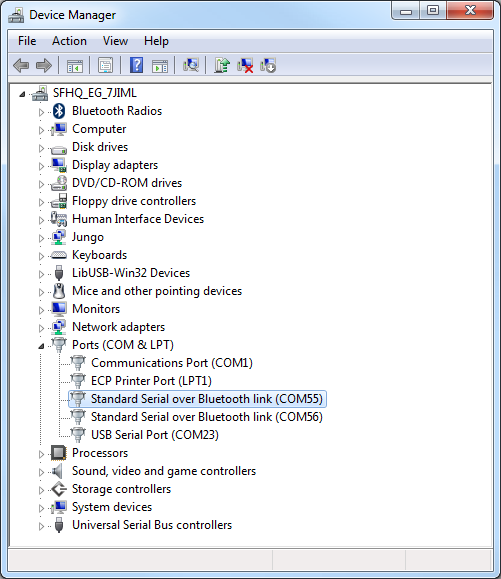Select the SFHQ_EG_7JIML computer name
The height and width of the screenshot is (579, 501).
95,93
